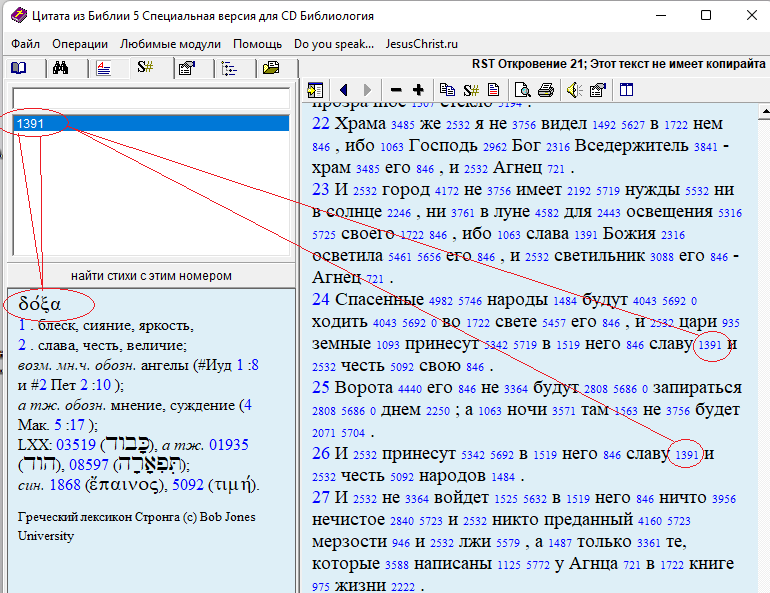Viewport: 770px width, 593px height.
Task: Click the print preview magnifier icon
Action: tap(522, 90)
